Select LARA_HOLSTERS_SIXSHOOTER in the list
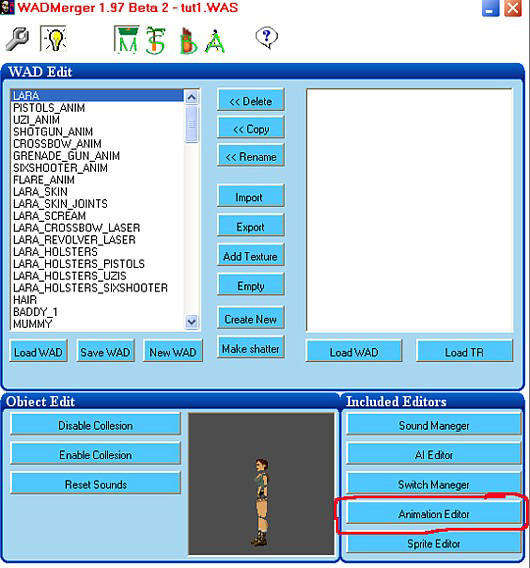This screenshot has width=530, height=568. 97,288
